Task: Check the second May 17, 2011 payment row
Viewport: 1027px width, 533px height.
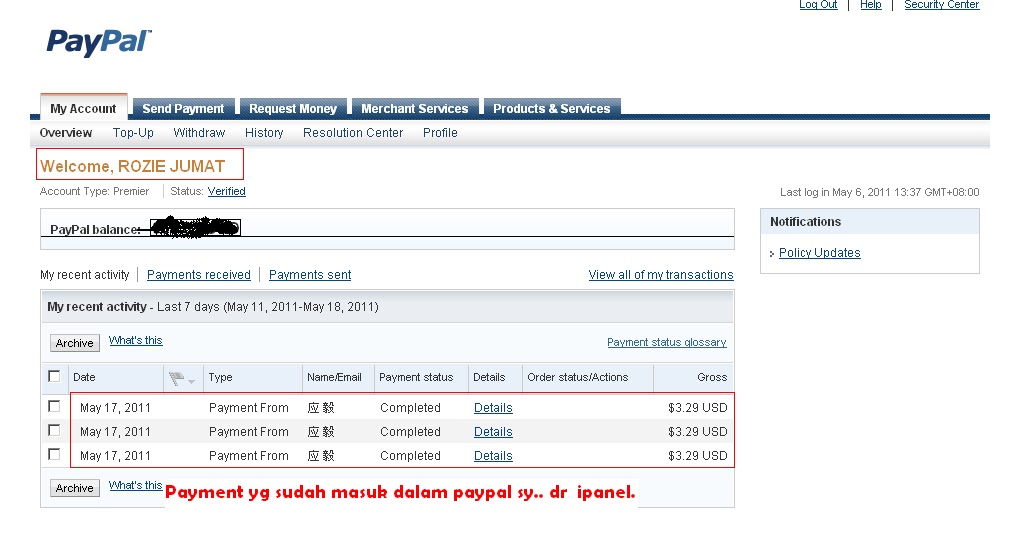Action: (54, 430)
